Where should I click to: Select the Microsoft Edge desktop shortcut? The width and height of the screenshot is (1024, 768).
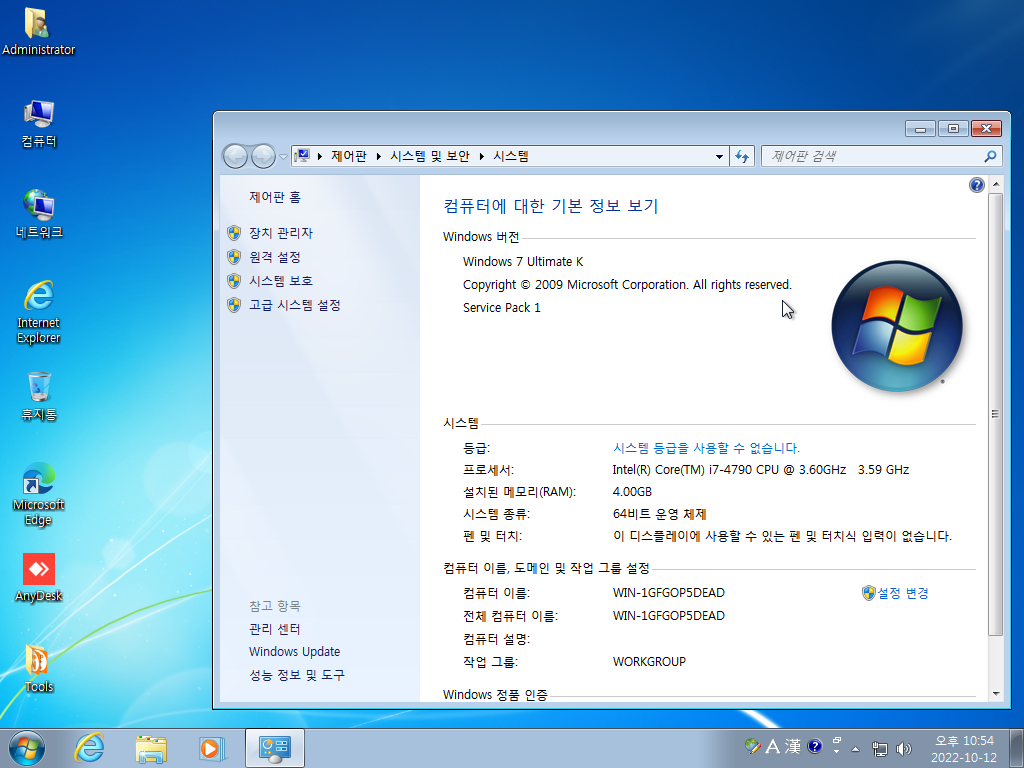click(x=39, y=494)
